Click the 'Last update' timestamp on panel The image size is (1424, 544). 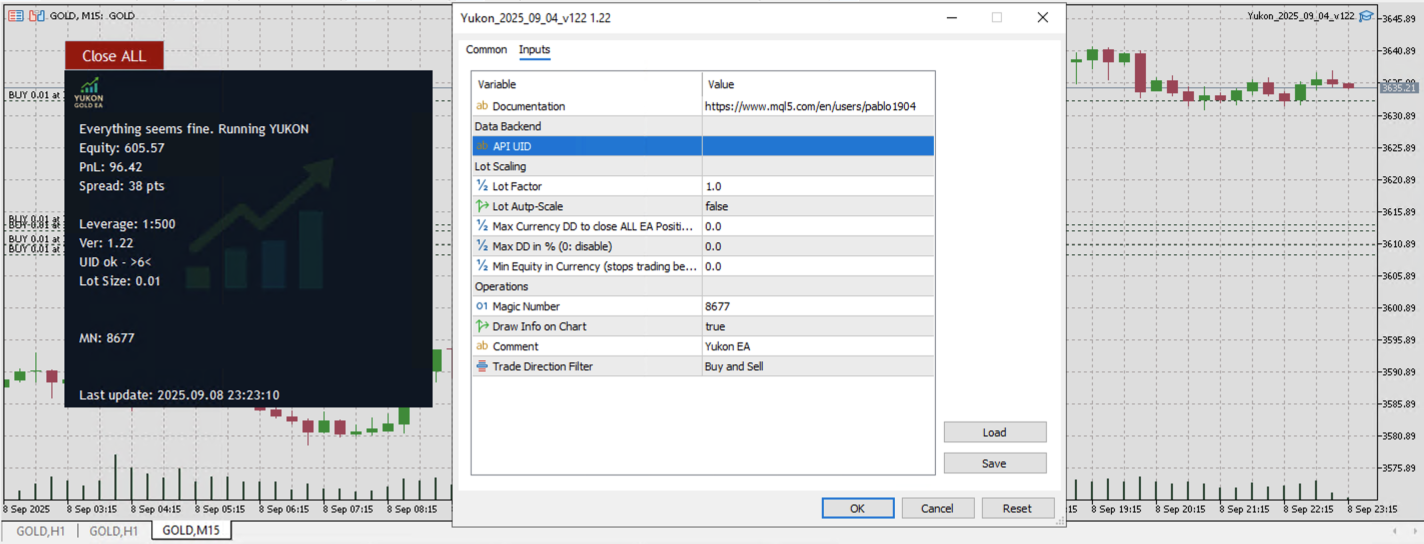coord(179,395)
